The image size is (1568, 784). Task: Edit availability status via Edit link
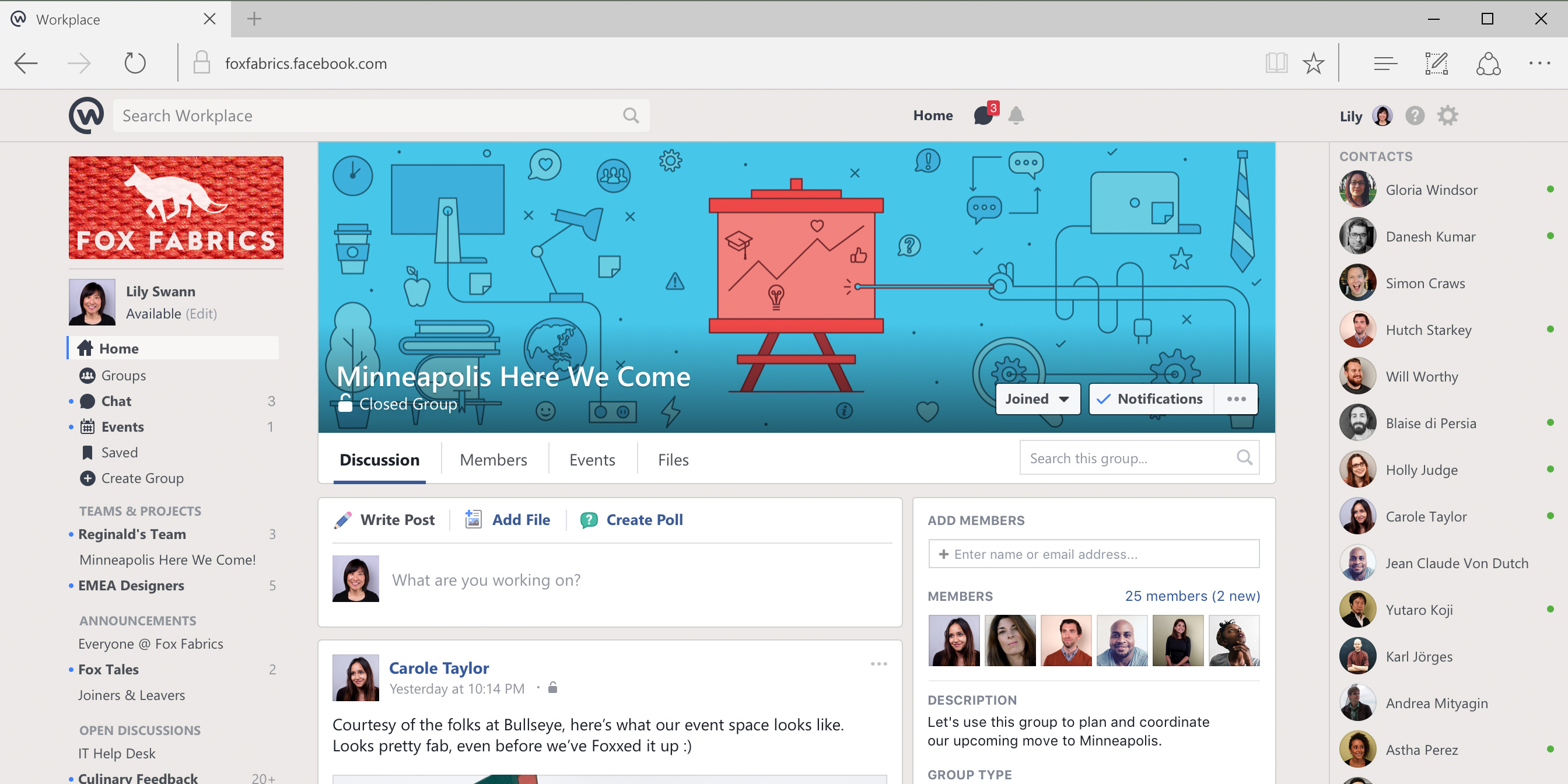point(201,313)
